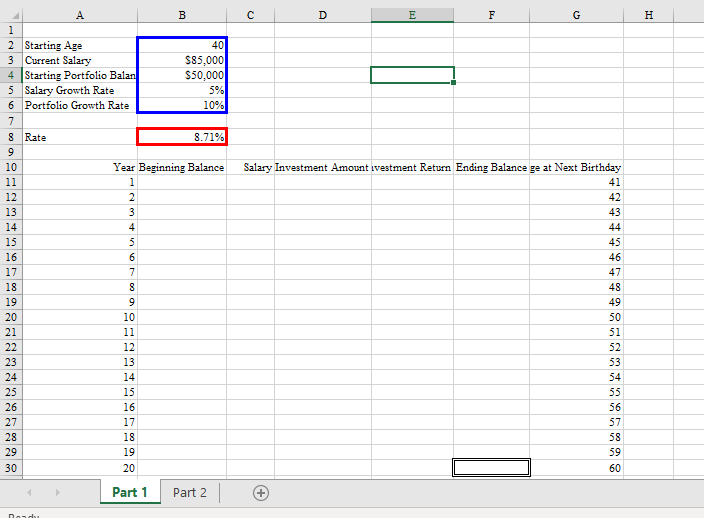This screenshot has width=704, height=518.
Task: Select the age 41 cell
Action: pyautogui.click(x=576, y=182)
